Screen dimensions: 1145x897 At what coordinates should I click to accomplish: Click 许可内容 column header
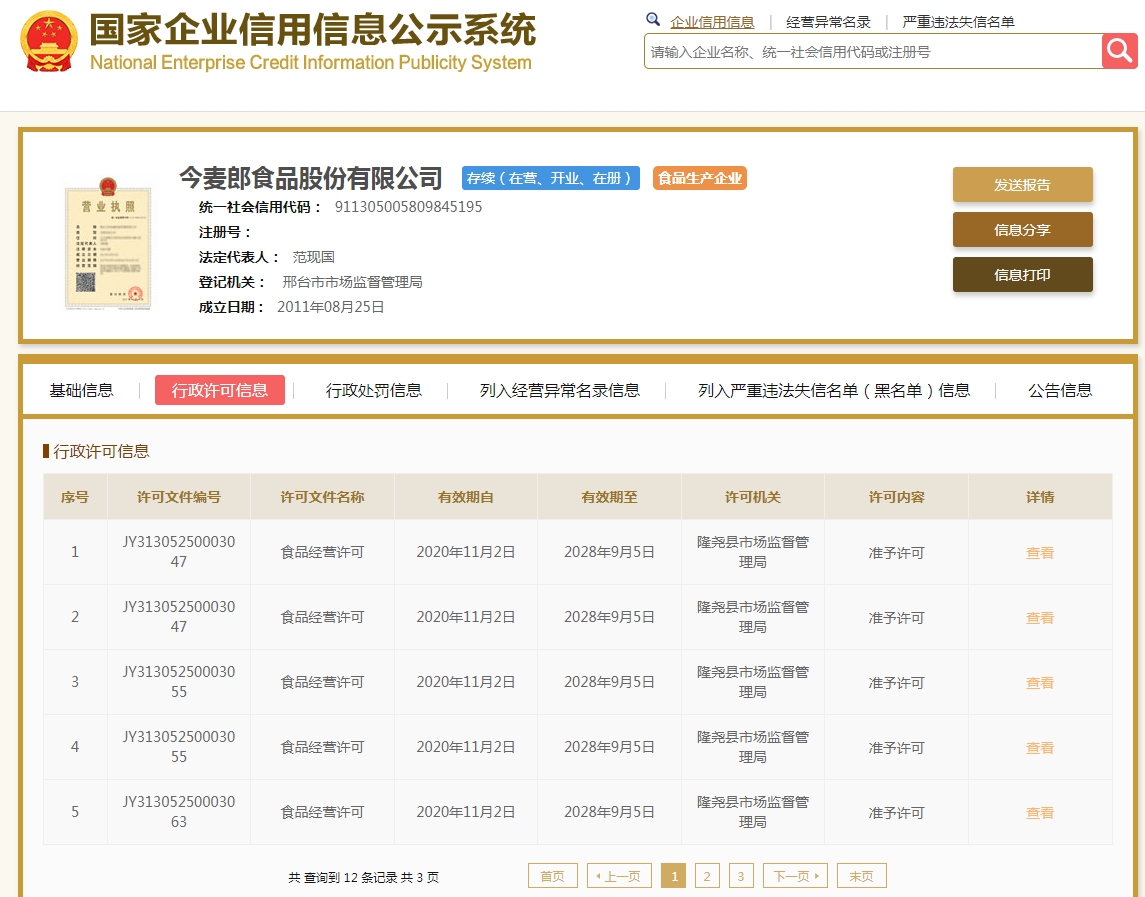click(896, 497)
